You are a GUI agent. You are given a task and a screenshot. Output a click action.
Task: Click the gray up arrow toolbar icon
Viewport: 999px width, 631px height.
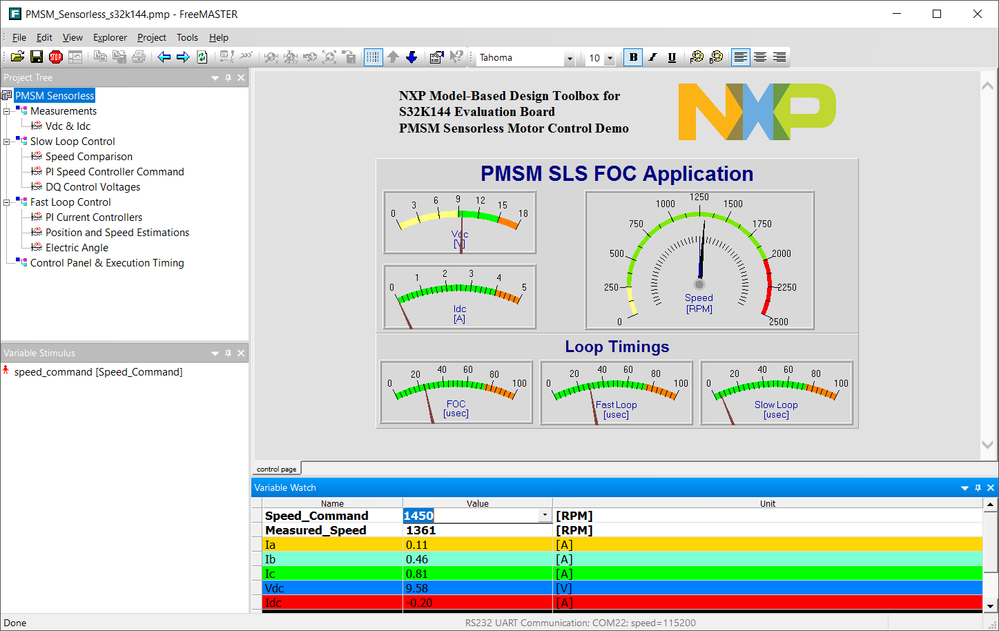393,57
